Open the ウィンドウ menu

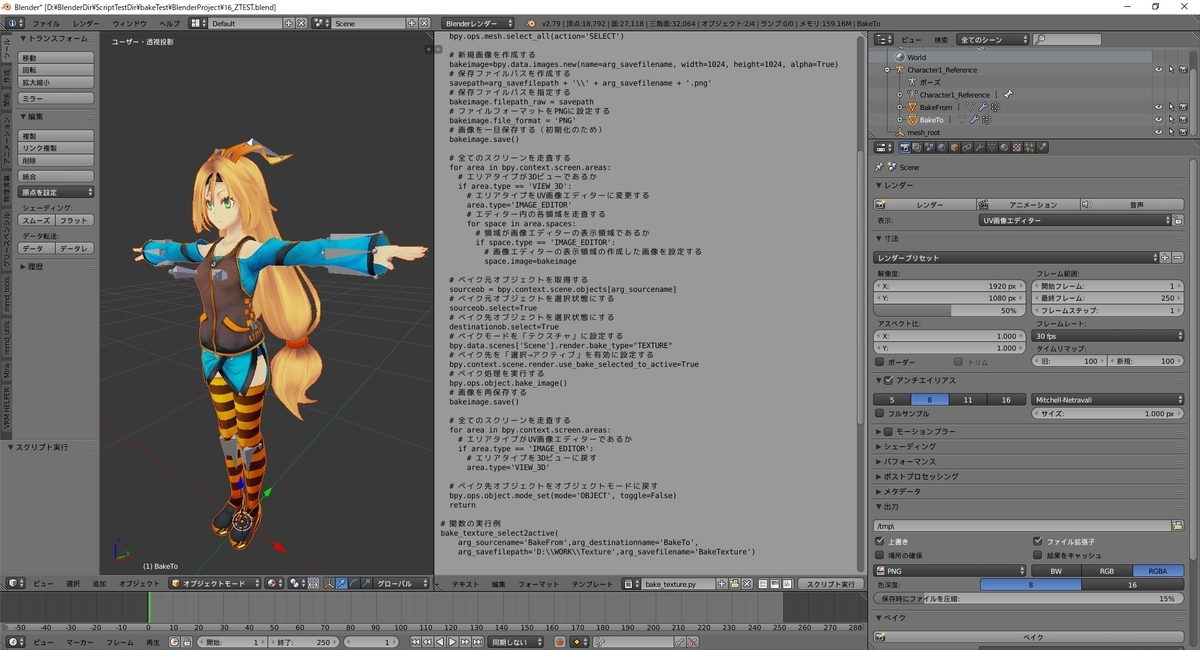point(129,23)
